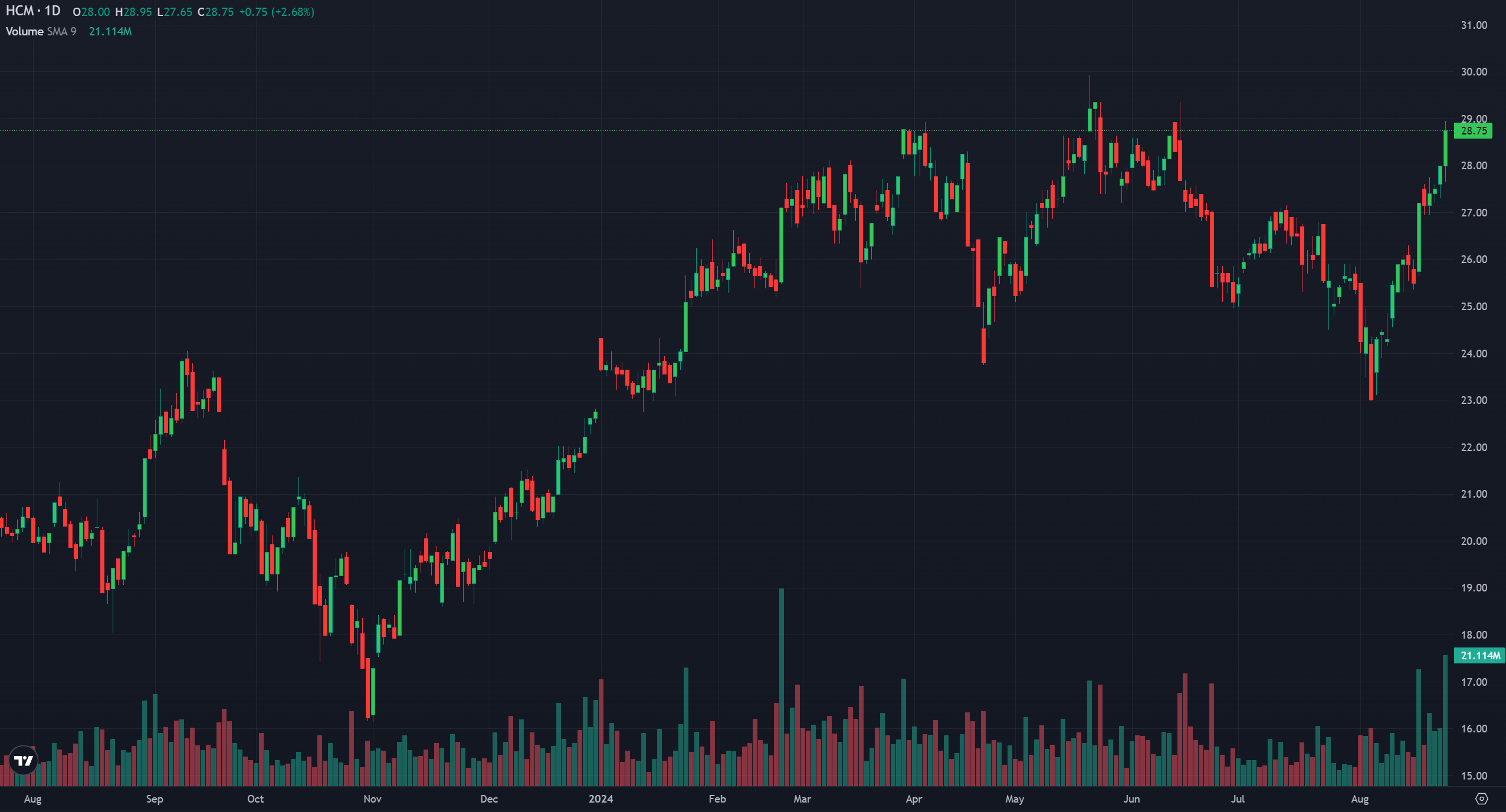The image size is (1506, 812).
Task: Click the 31.00 label on price scale
Action: pos(1474,25)
